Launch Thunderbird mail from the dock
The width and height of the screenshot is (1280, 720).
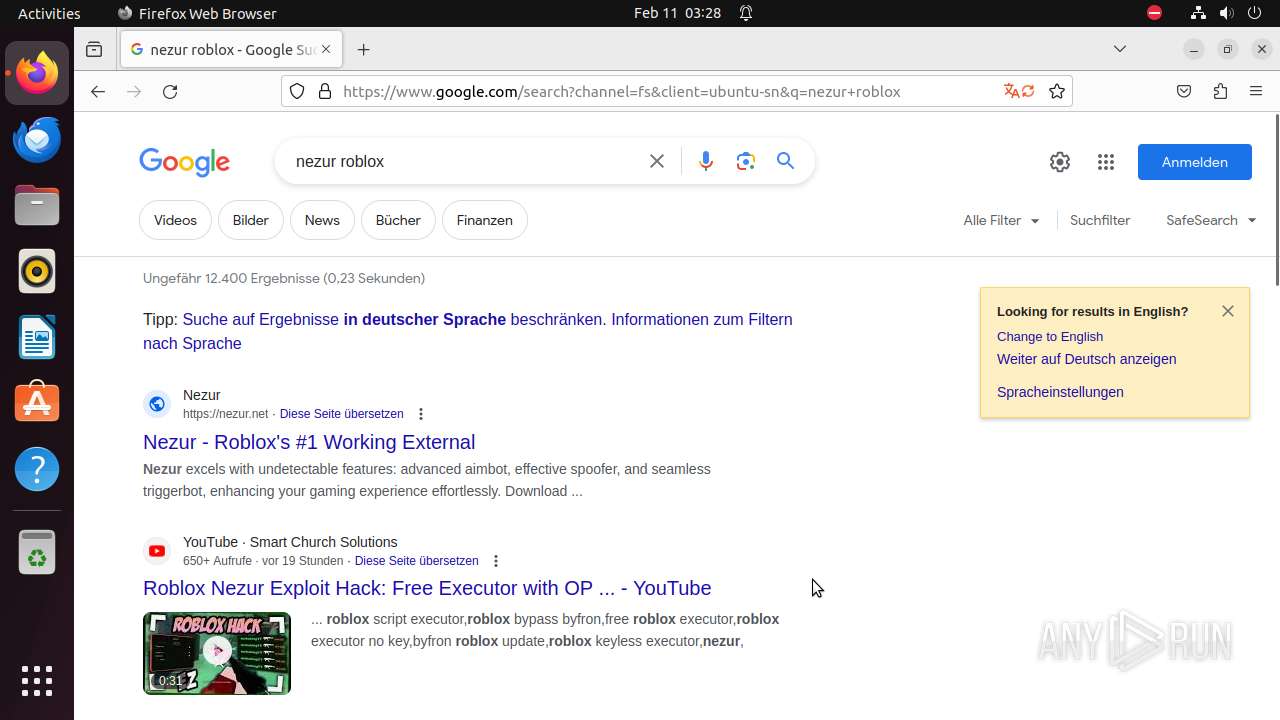click(x=37, y=139)
